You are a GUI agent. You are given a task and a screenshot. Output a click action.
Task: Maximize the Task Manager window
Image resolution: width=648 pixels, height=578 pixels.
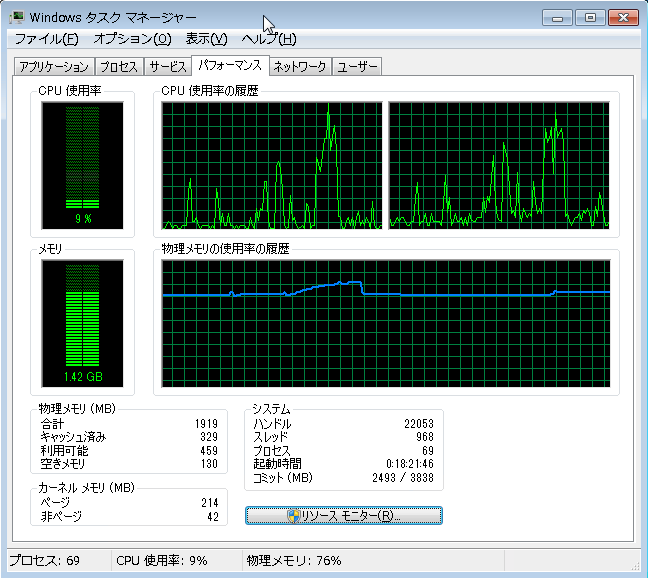point(590,18)
